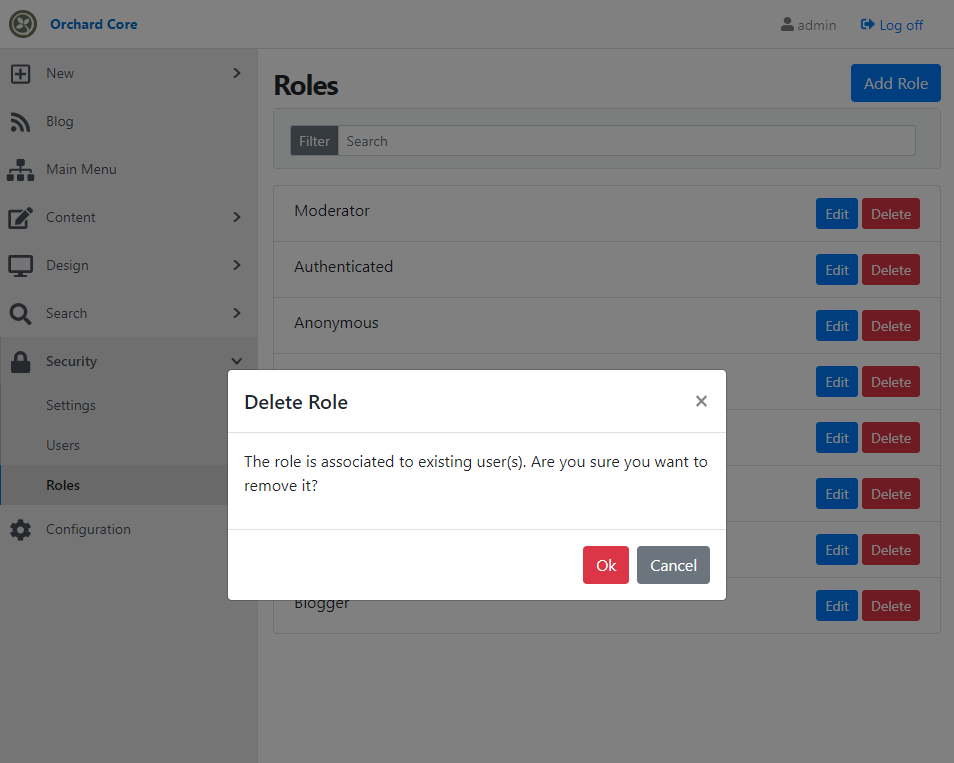Confirm role deletion with Ok button
Image resolution: width=954 pixels, height=763 pixels.
tap(605, 565)
